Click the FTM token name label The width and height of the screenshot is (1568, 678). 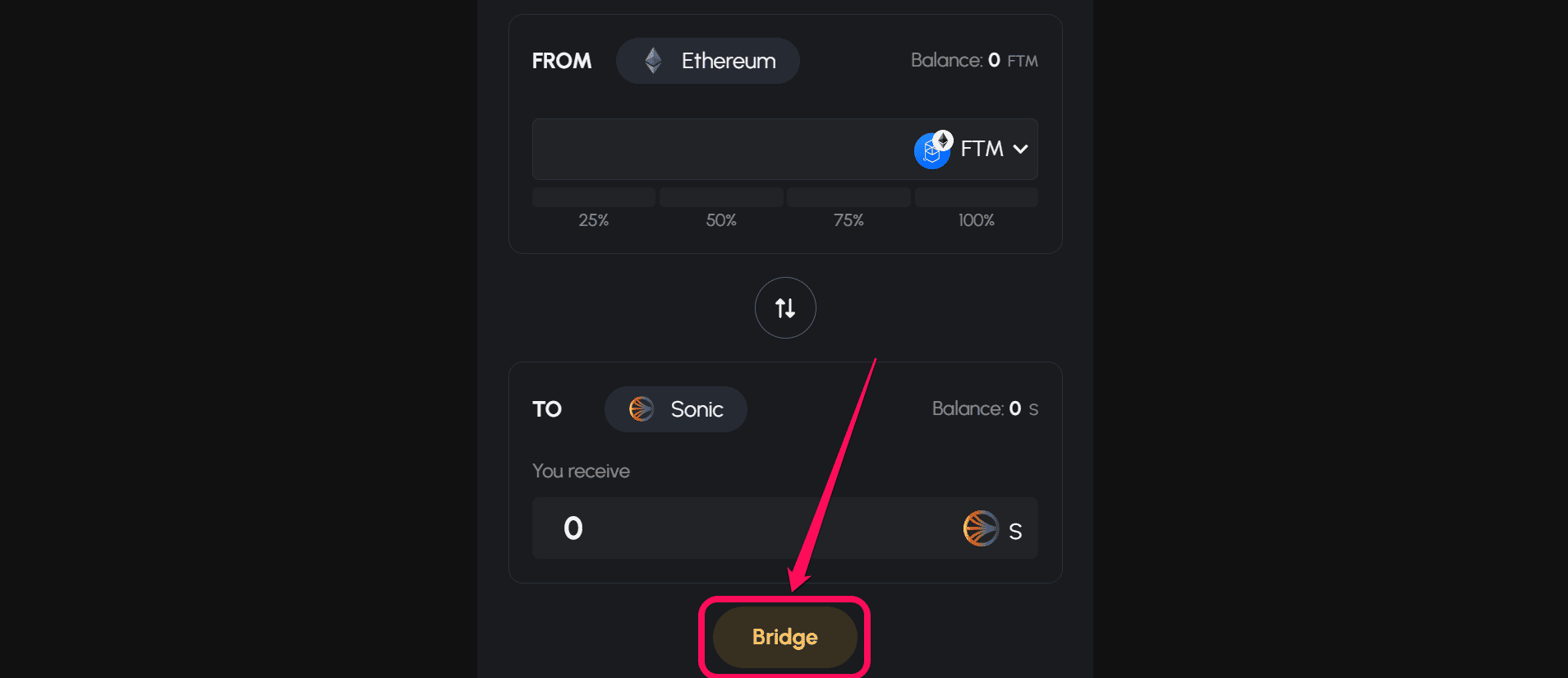pos(982,149)
